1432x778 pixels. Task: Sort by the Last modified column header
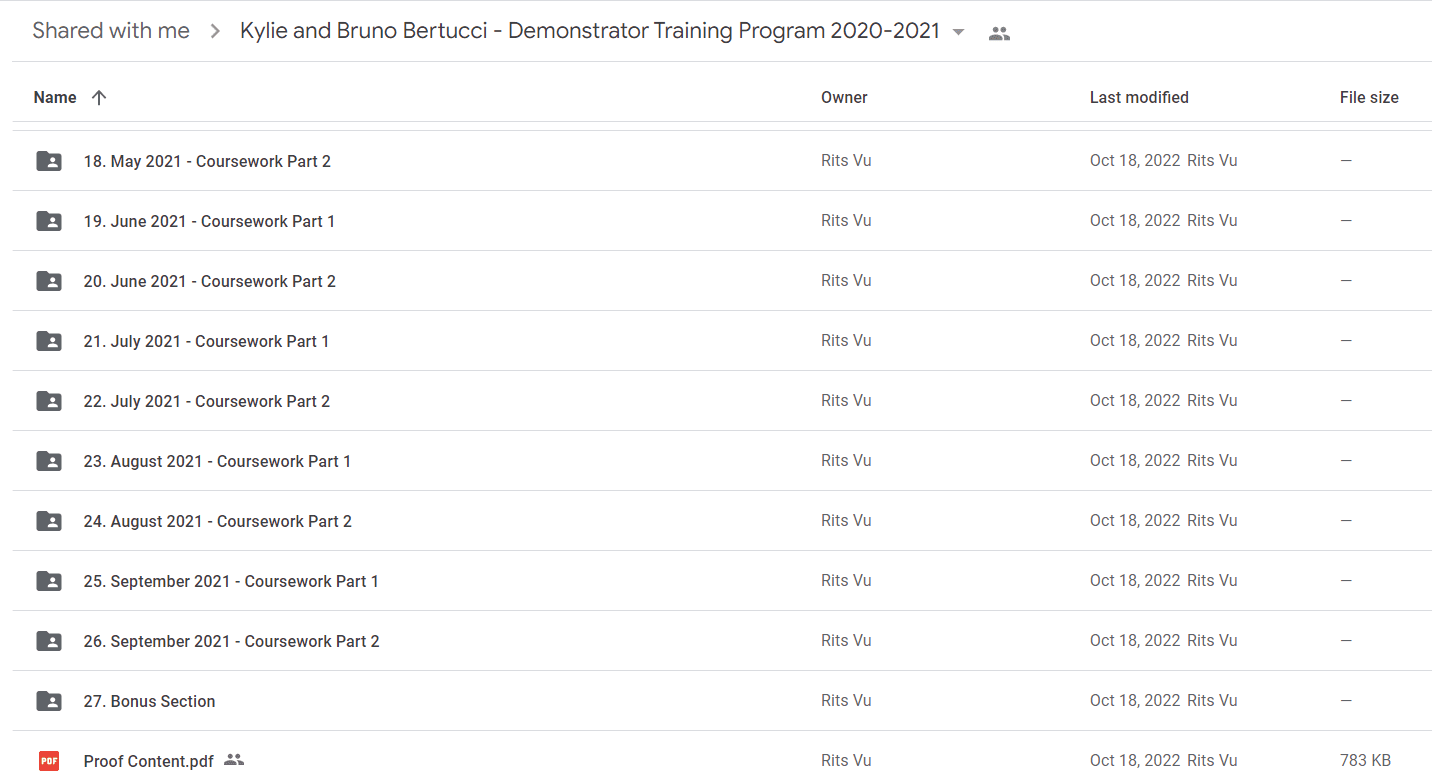(1139, 97)
